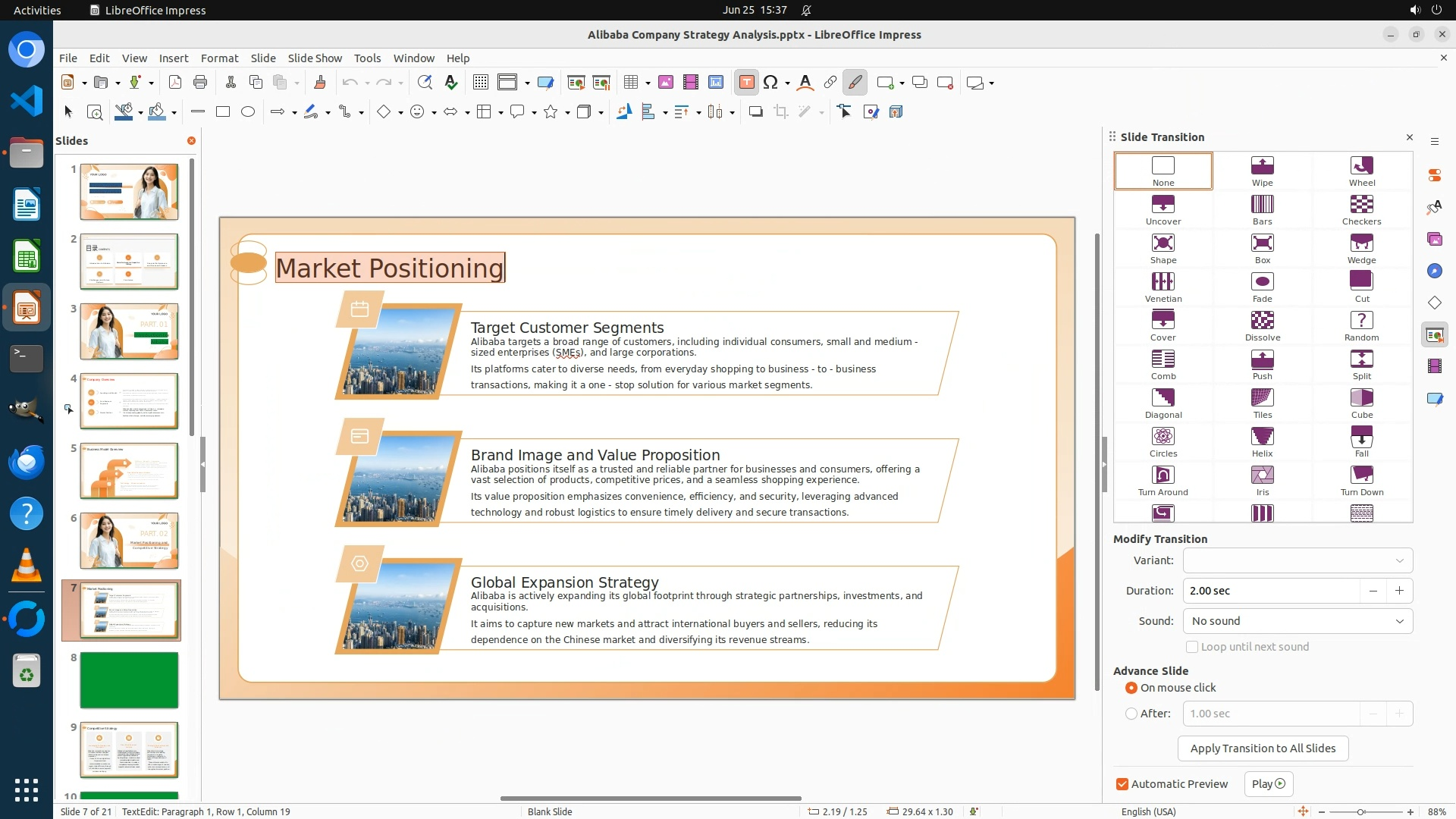Select the After advance-slide radio button
The height and width of the screenshot is (819, 1456).
point(1131,714)
